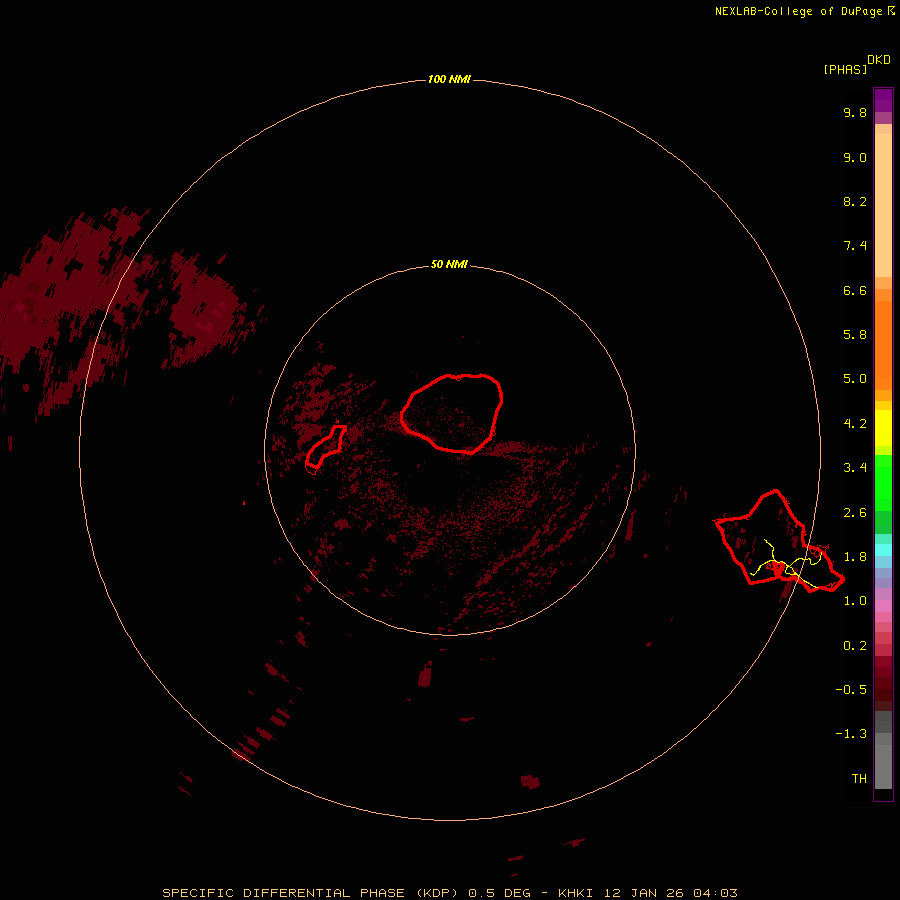Click the -0.5 value on the color scale
900x900 pixels.
[x=851, y=690]
